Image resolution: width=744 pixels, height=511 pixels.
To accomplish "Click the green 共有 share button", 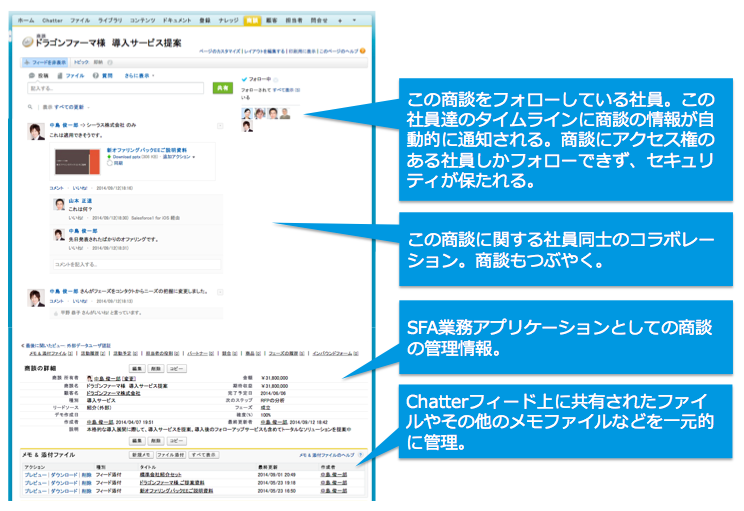I will (223, 88).
